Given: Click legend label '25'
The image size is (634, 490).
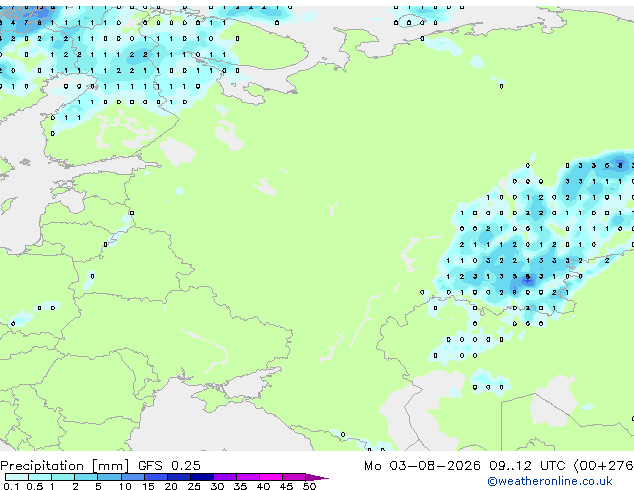Looking at the screenshot, I should coord(194,486).
